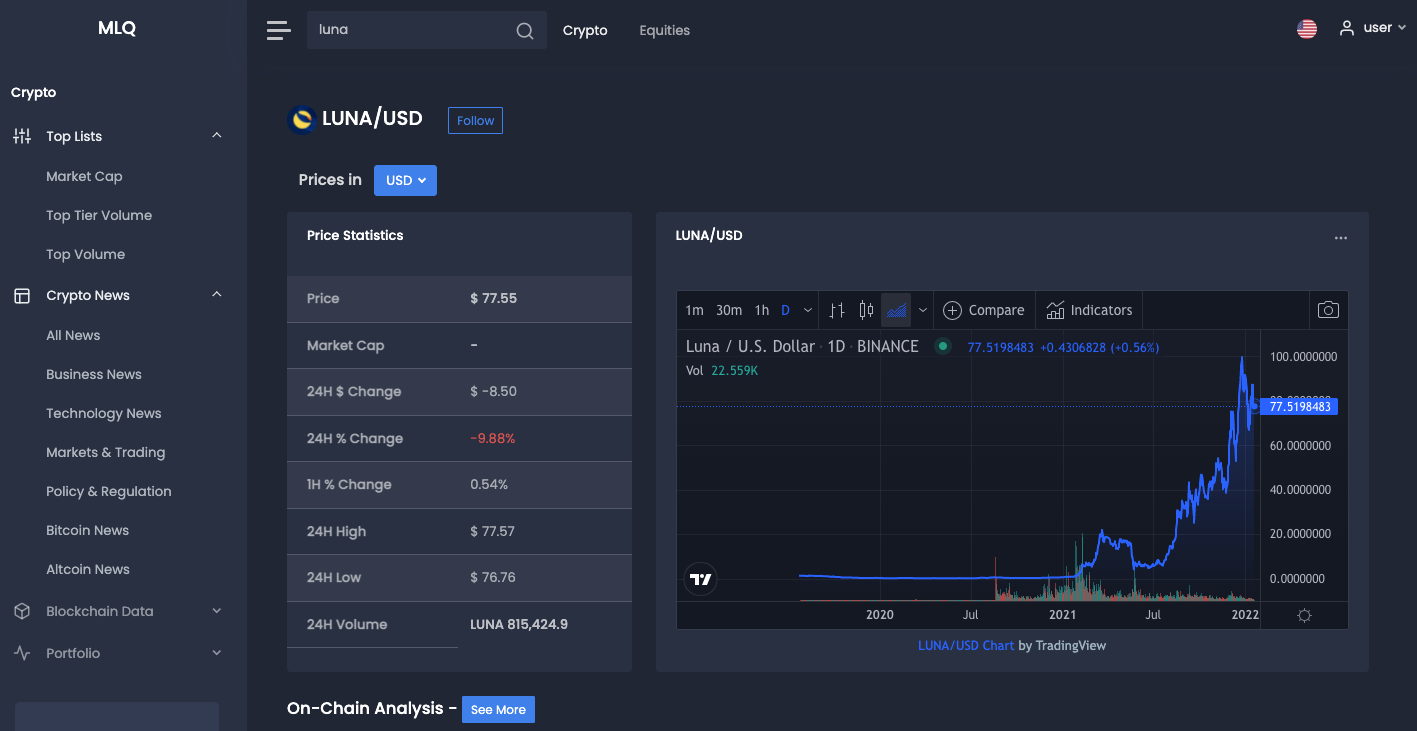Image resolution: width=1417 pixels, height=731 pixels.
Task: Click the Compare button label
Action: pos(996,310)
